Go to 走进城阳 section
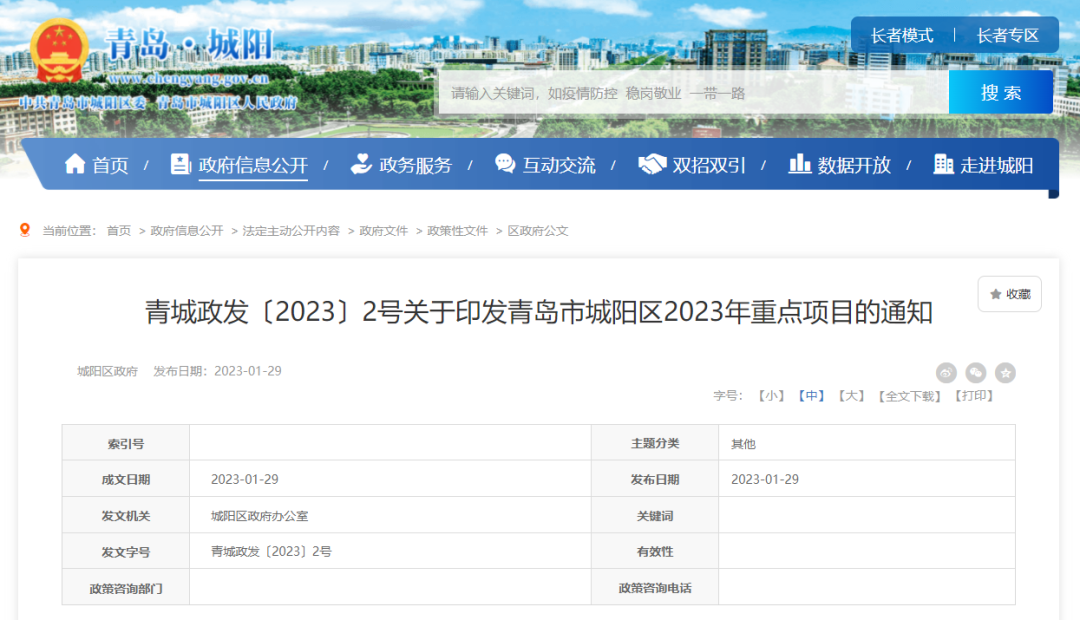The image size is (1080, 620). click(997, 165)
